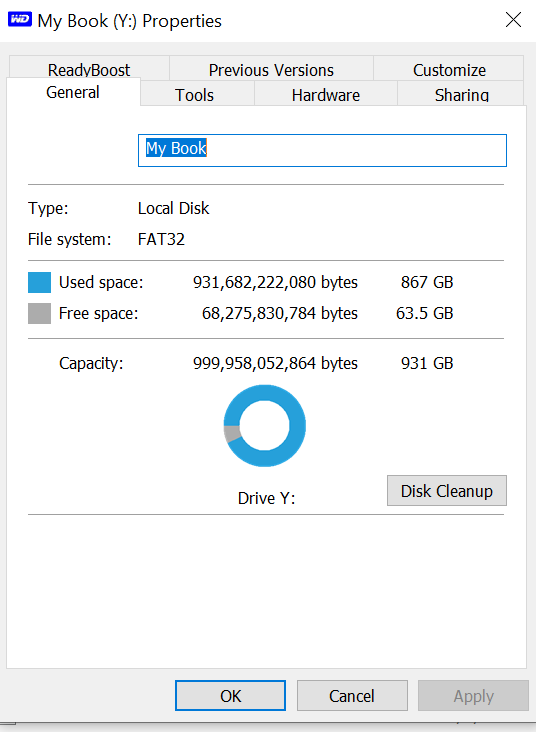Screen dimensions: 541x732
Task: Click the 'Capacity:' label
Action: coord(91,363)
